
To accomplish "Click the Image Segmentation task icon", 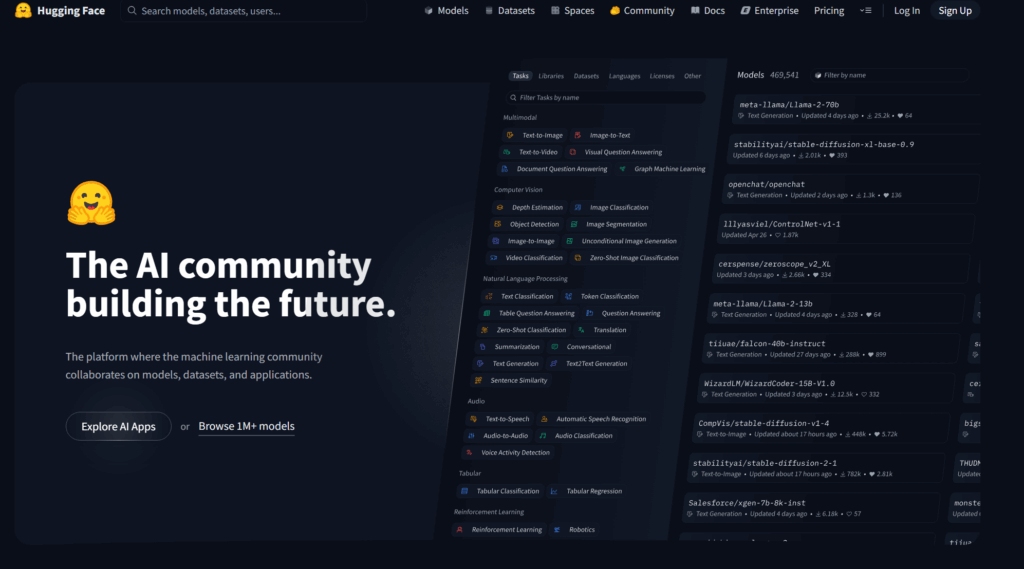I will 574,224.
